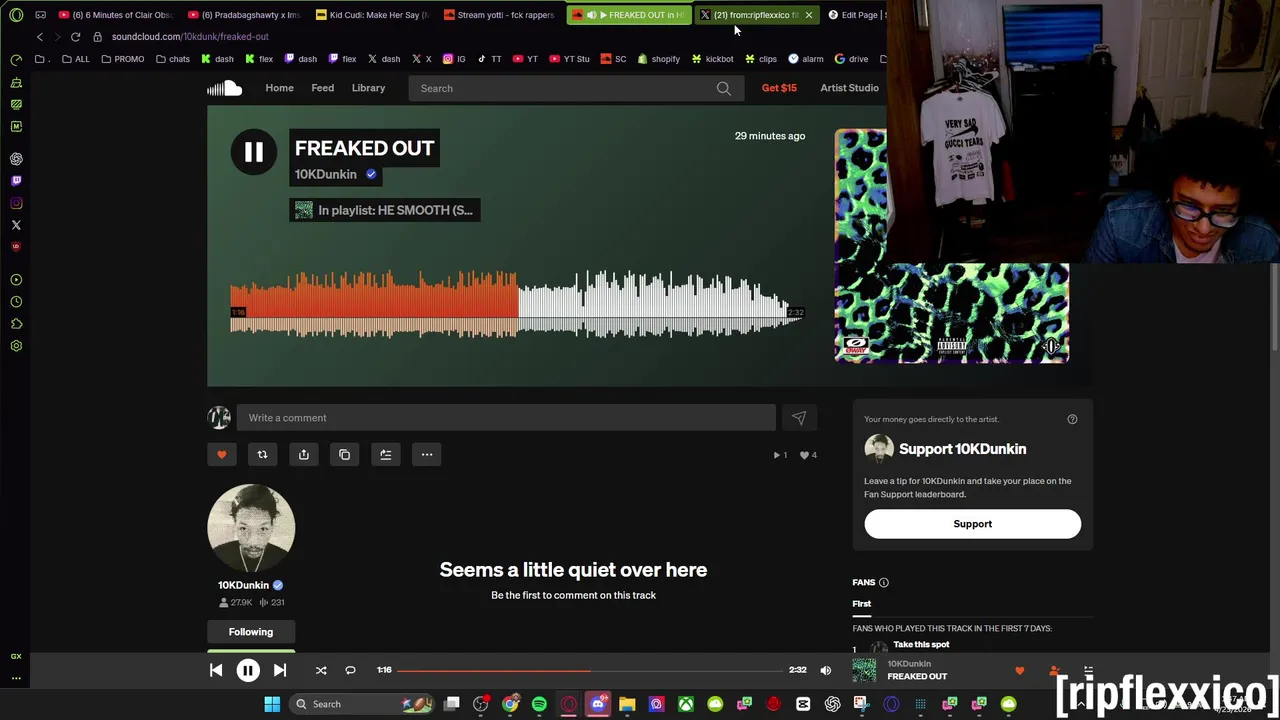The width and height of the screenshot is (1280, 720).
Task: Select the First fans tab
Action: pyautogui.click(x=861, y=604)
